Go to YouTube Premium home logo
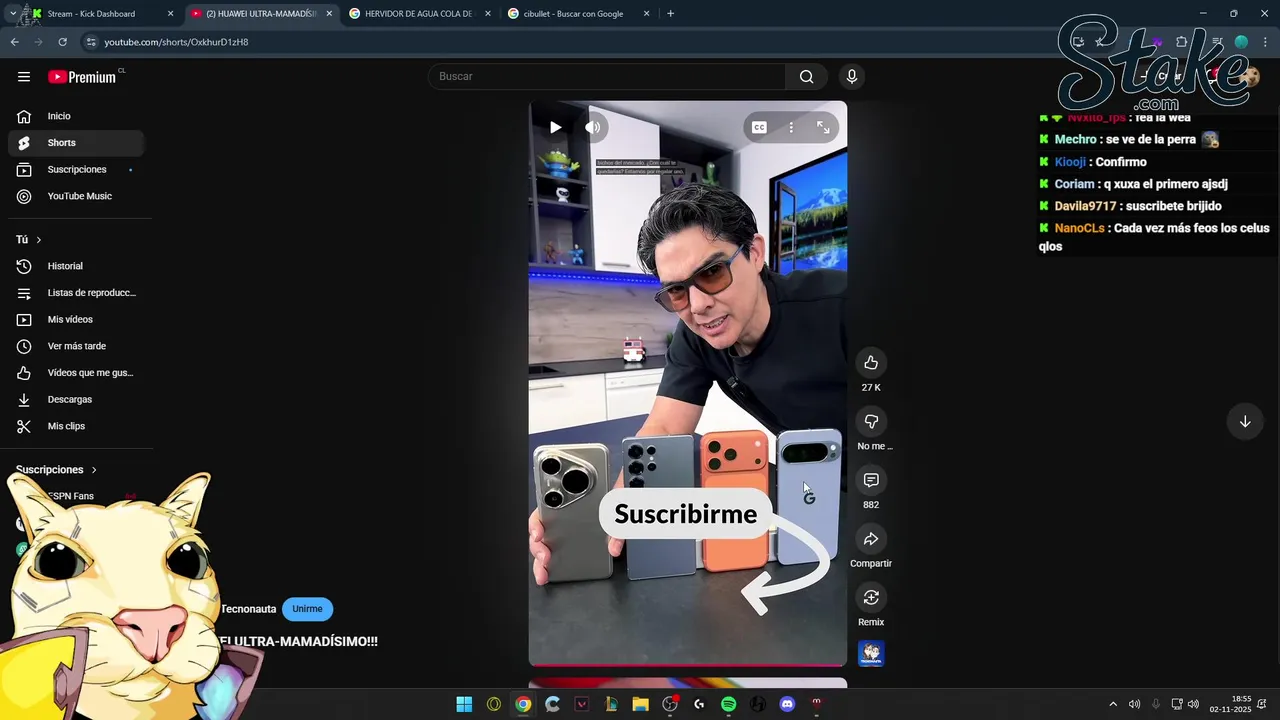 [82, 77]
